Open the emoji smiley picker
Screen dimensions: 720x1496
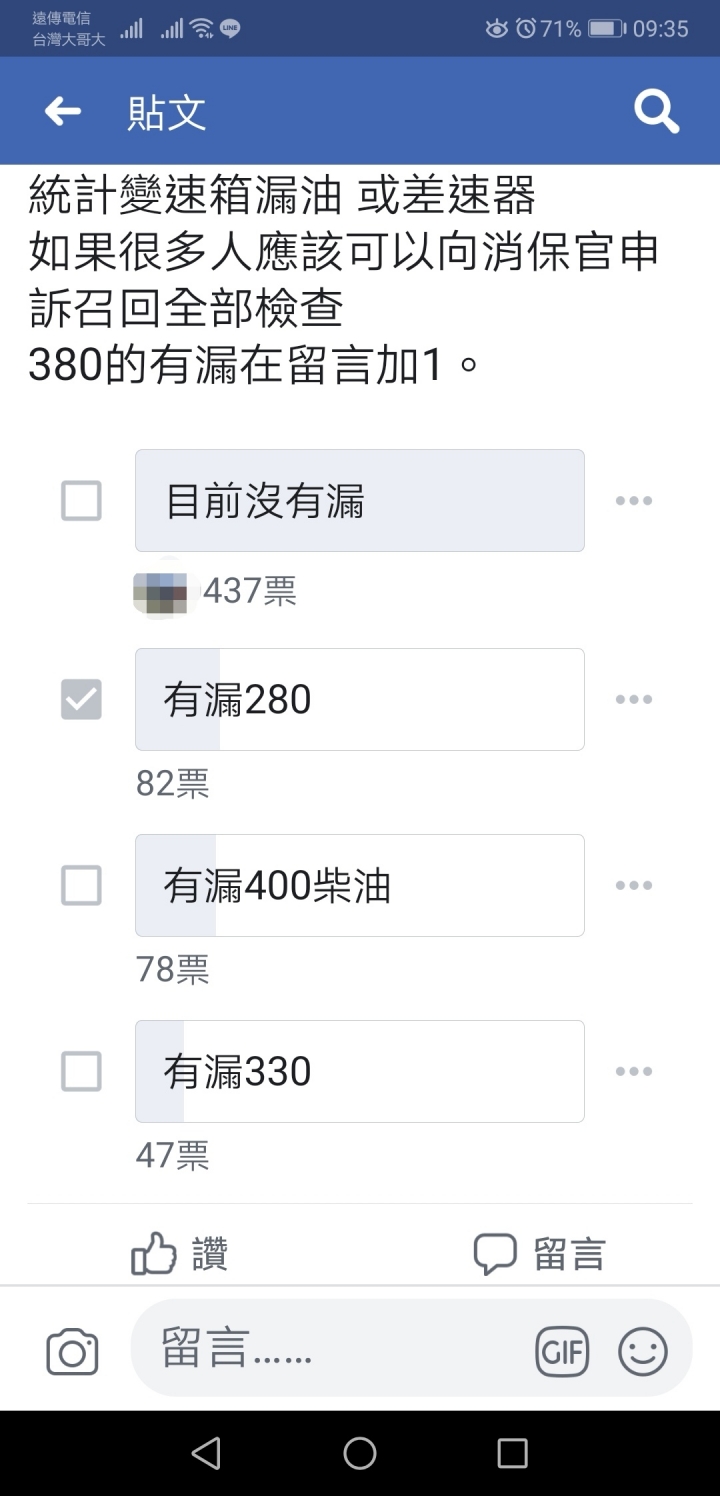click(643, 1352)
